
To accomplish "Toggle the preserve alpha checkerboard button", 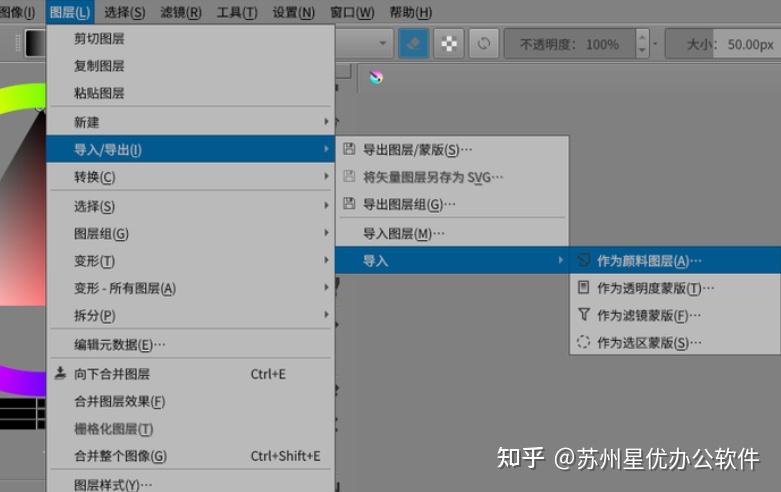I will 449,44.
